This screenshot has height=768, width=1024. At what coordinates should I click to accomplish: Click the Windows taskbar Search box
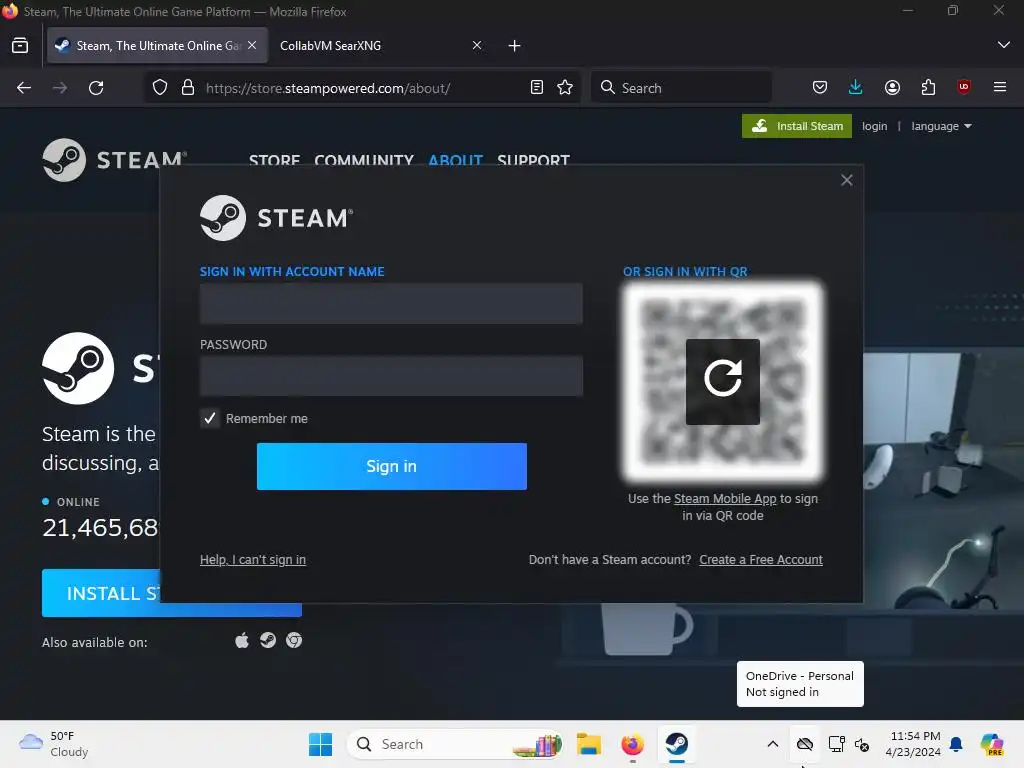tap(455, 744)
